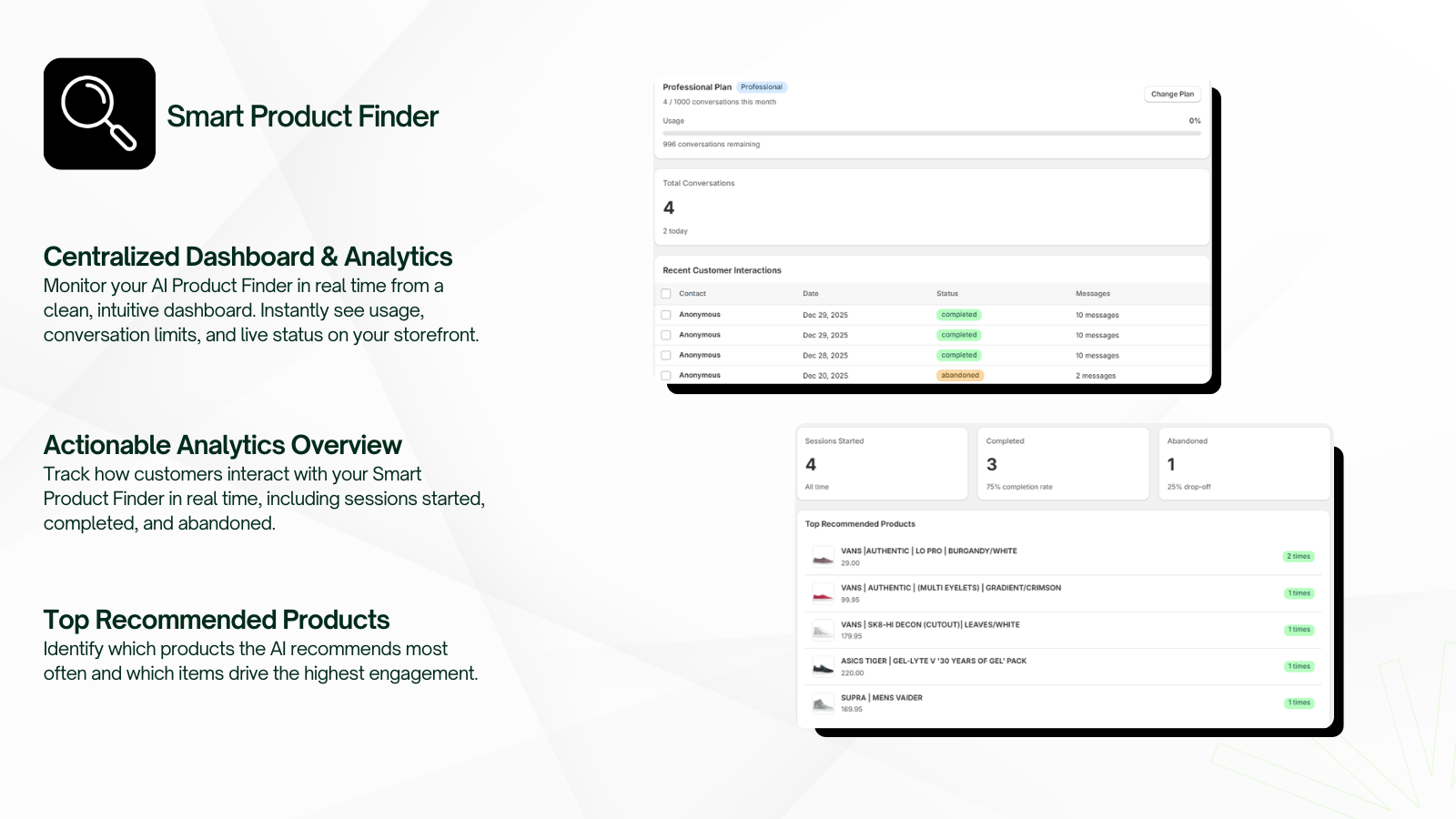
Task: Toggle the select-all checkbox in Contact header
Action: 665,293
